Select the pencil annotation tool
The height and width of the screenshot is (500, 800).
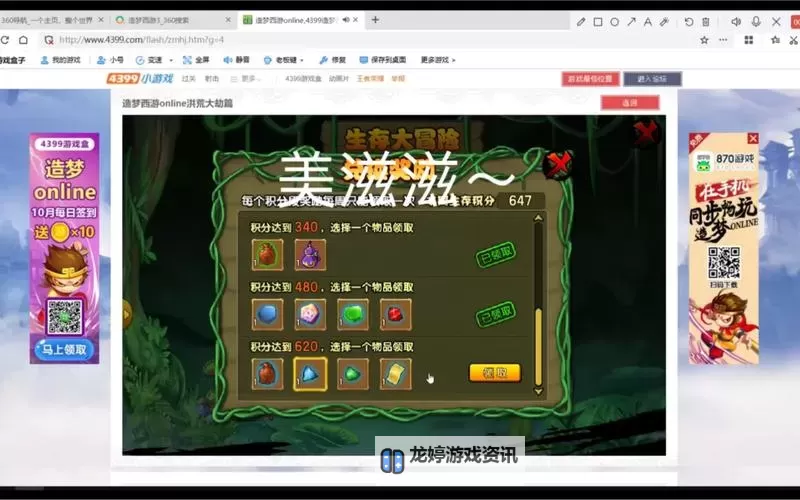(581, 21)
